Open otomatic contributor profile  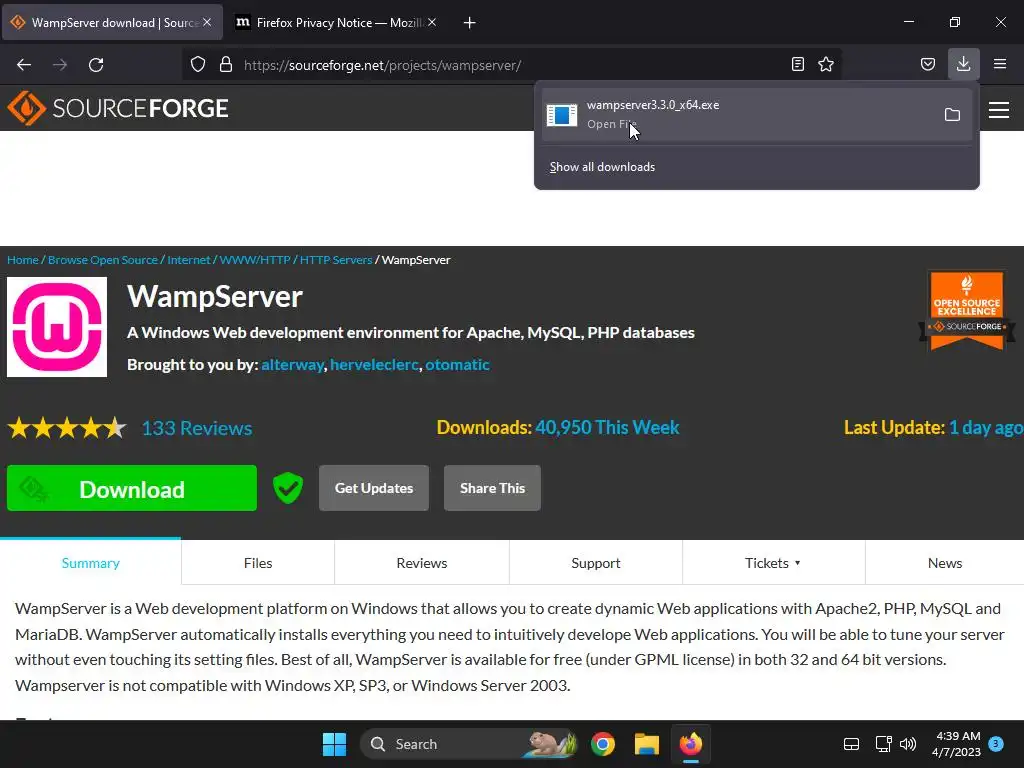[457, 364]
